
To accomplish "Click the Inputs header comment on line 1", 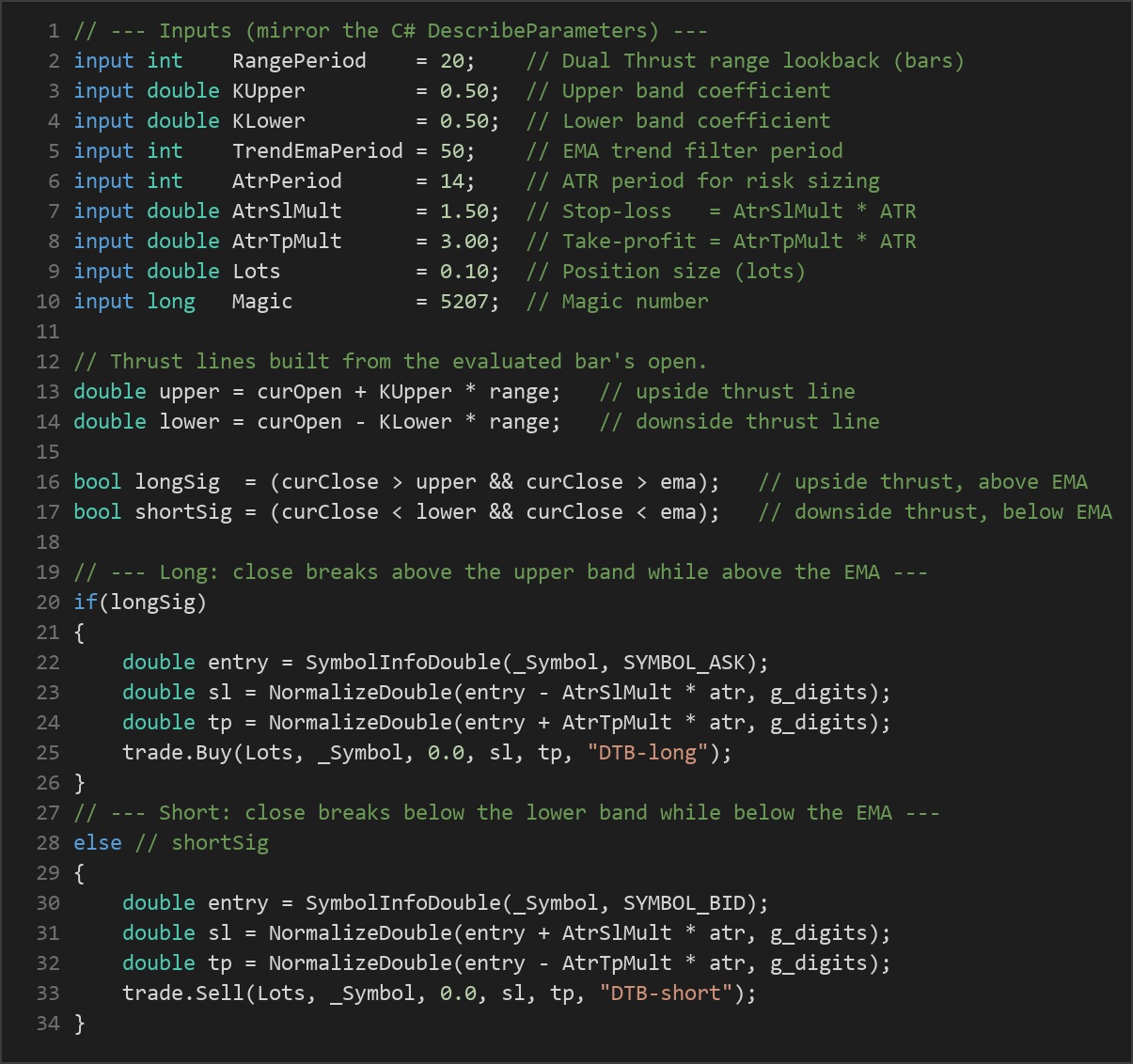I will pos(391,31).
